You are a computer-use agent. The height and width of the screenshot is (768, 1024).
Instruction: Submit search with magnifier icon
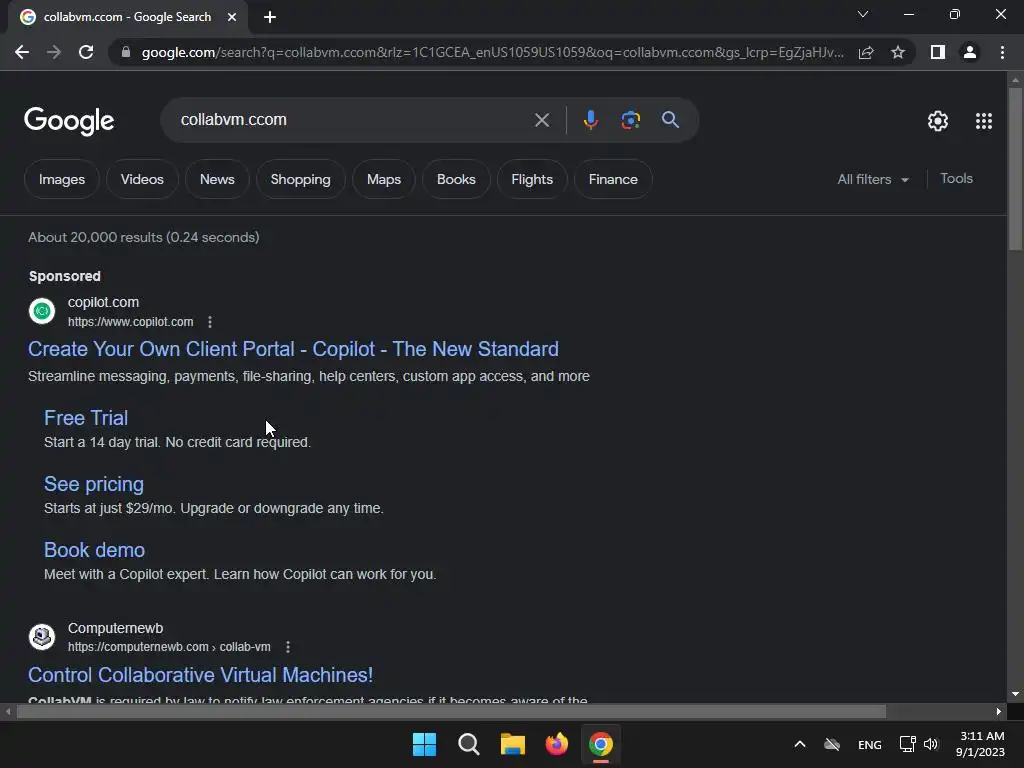[x=671, y=120]
